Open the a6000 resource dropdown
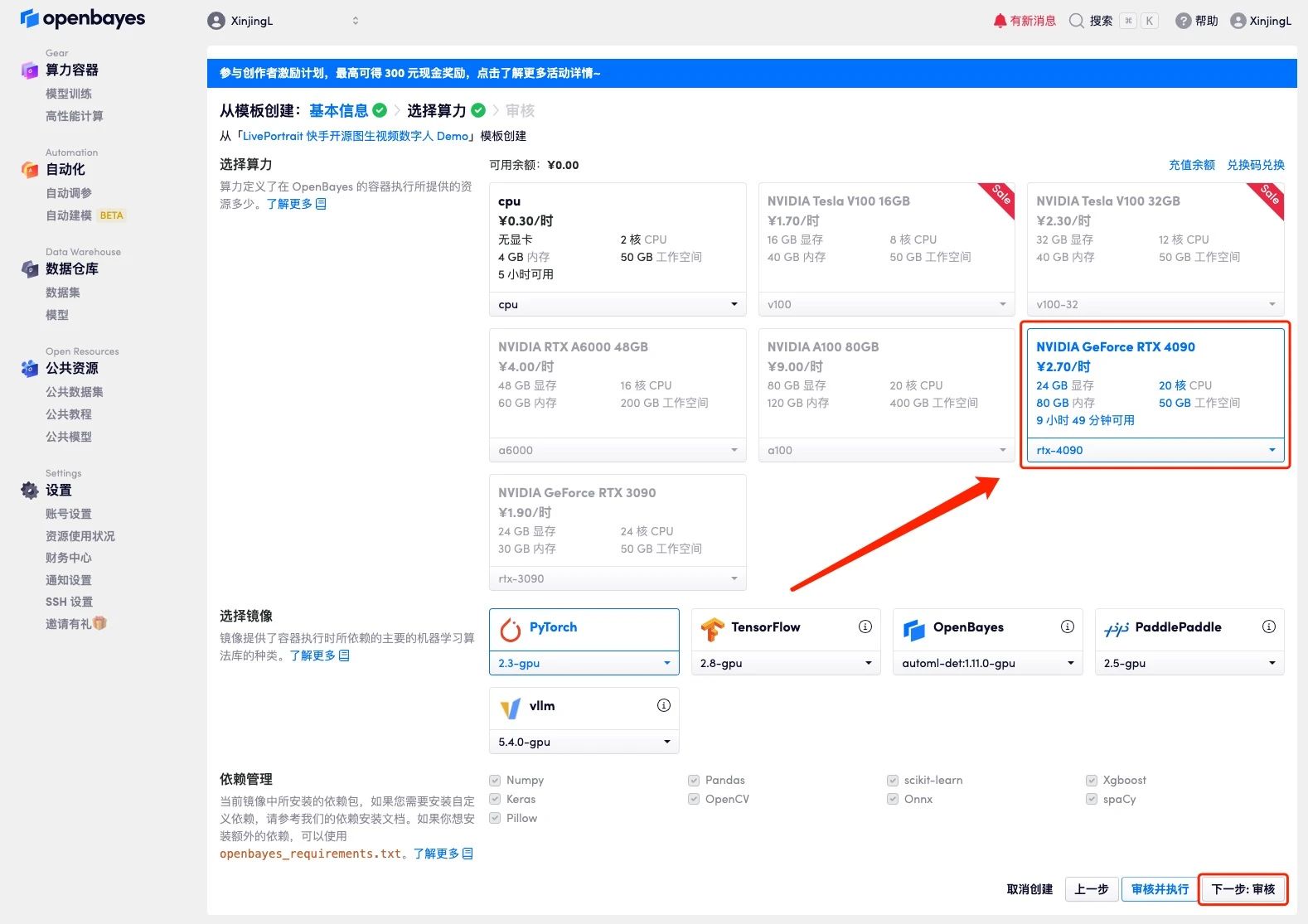Viewport: 1308px width, 924px height. point(618,450)
